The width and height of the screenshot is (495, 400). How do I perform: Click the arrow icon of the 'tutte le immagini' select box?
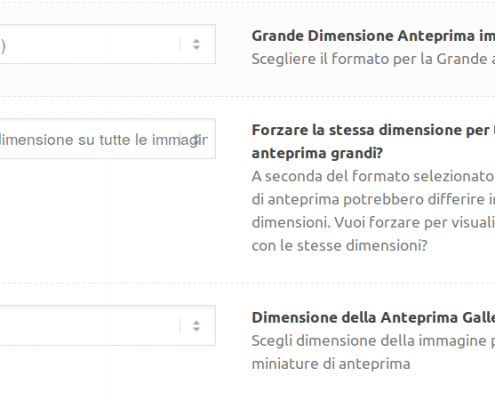click(x=196, y=139)
